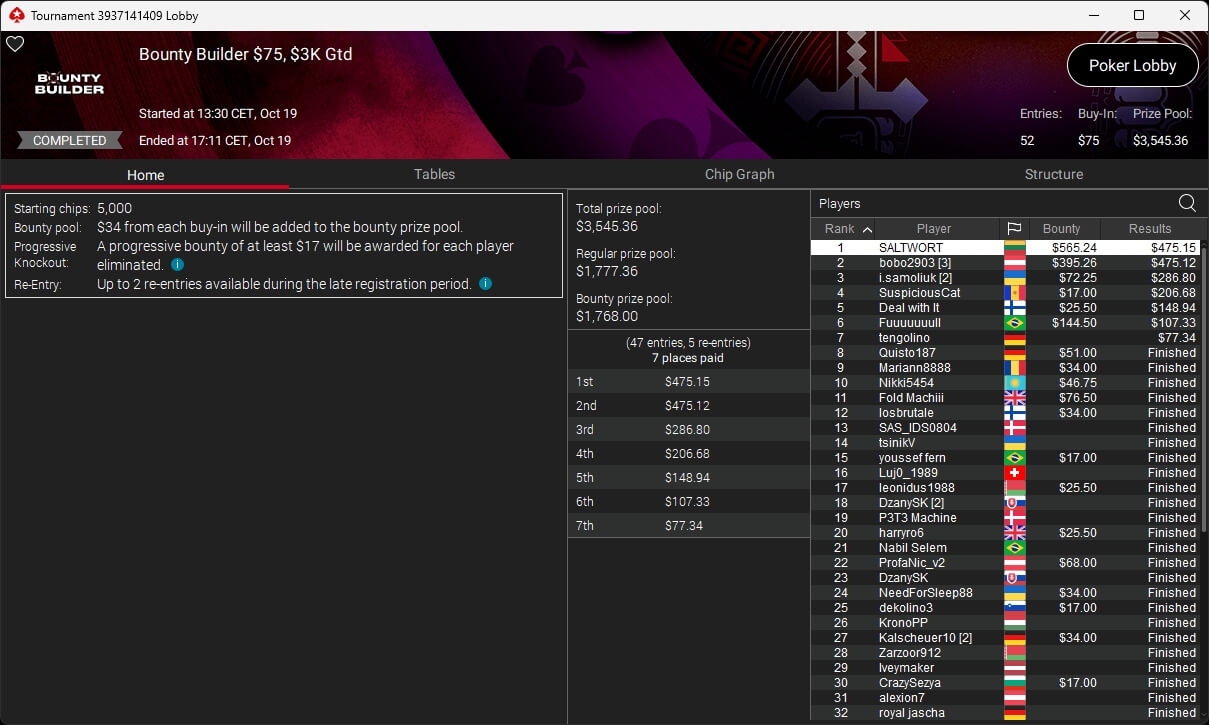Click the heart favorite icon
The image size is (1209, 725).
[x=14, y=44]
